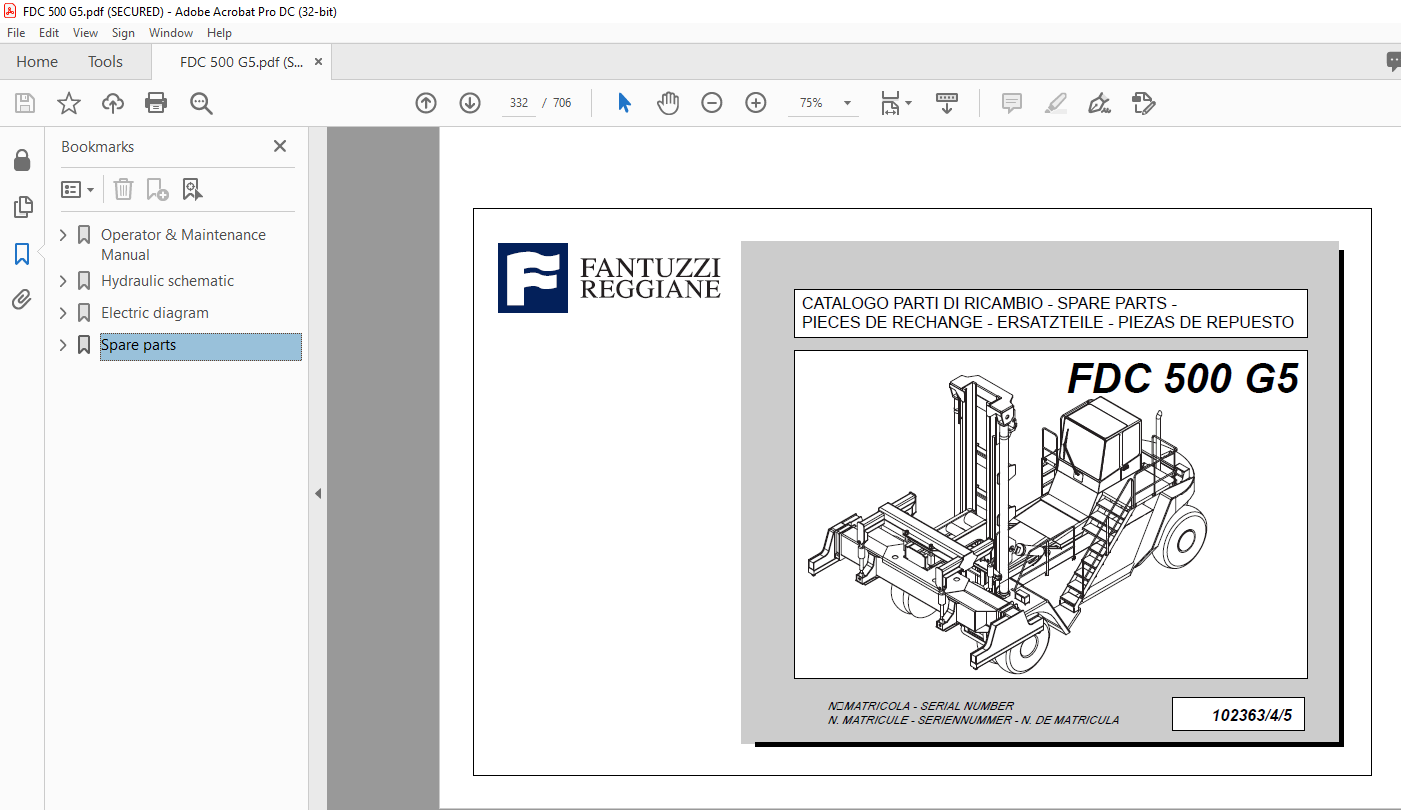
Task: Toggle the Bookmarks panel icon
Action: coord(22,254)
